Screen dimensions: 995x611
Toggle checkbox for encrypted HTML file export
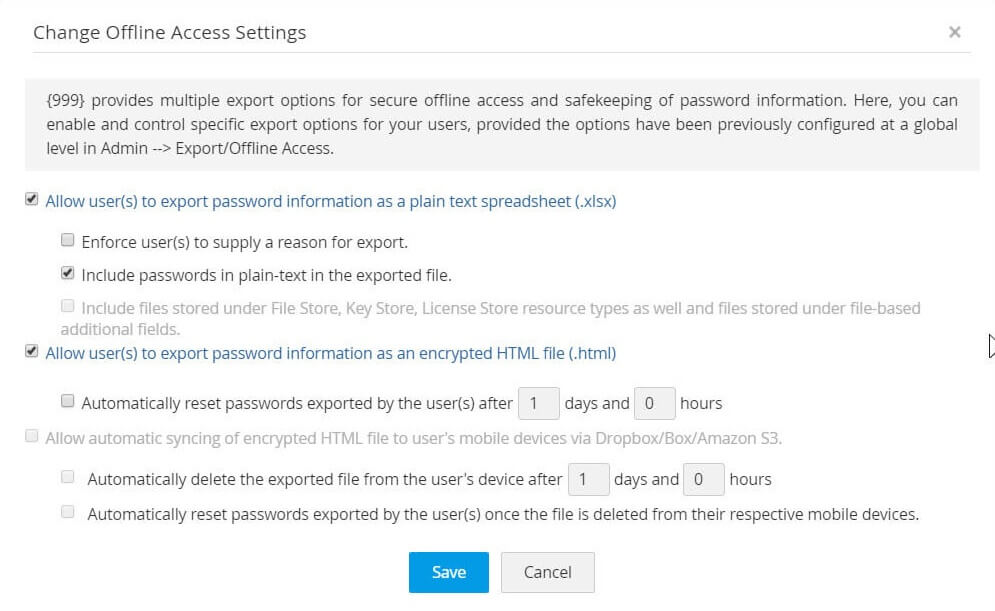point(32,352)
